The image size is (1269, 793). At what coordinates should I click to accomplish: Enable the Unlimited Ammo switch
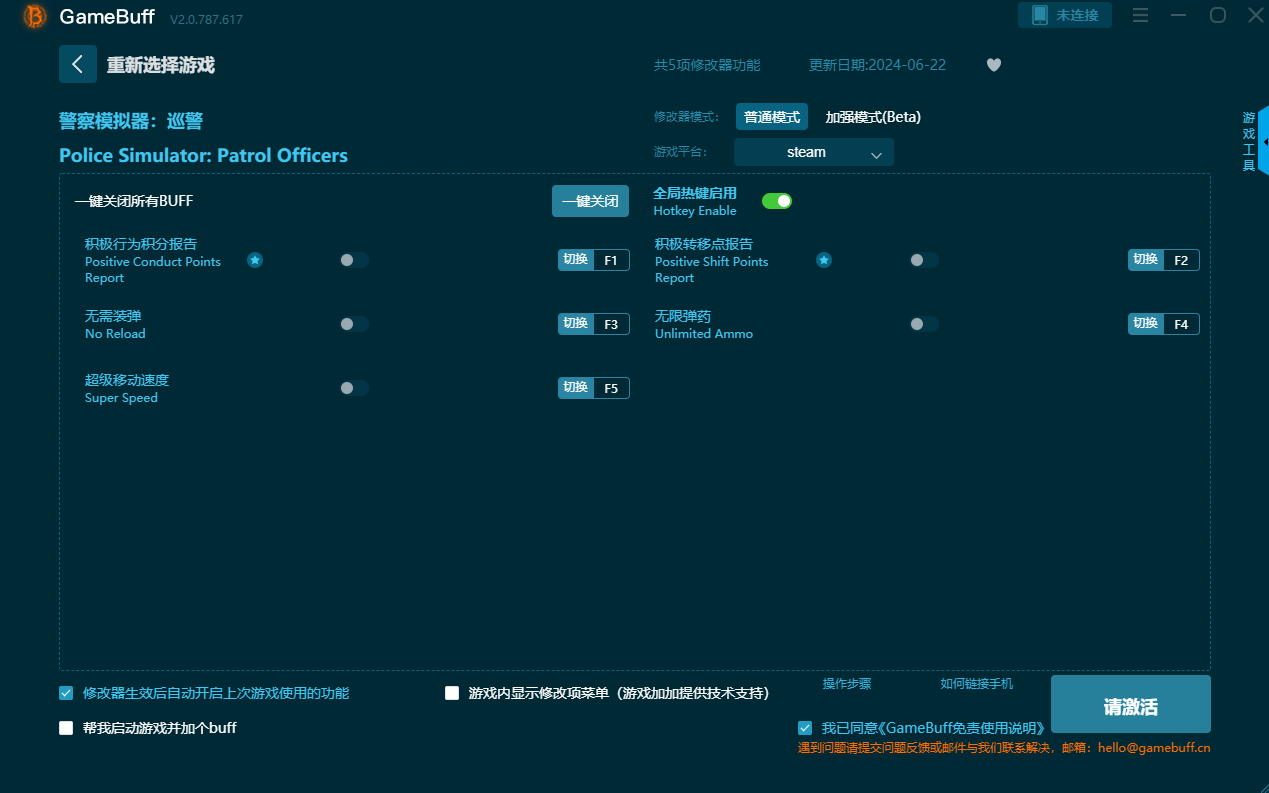(x=923, y=324)
